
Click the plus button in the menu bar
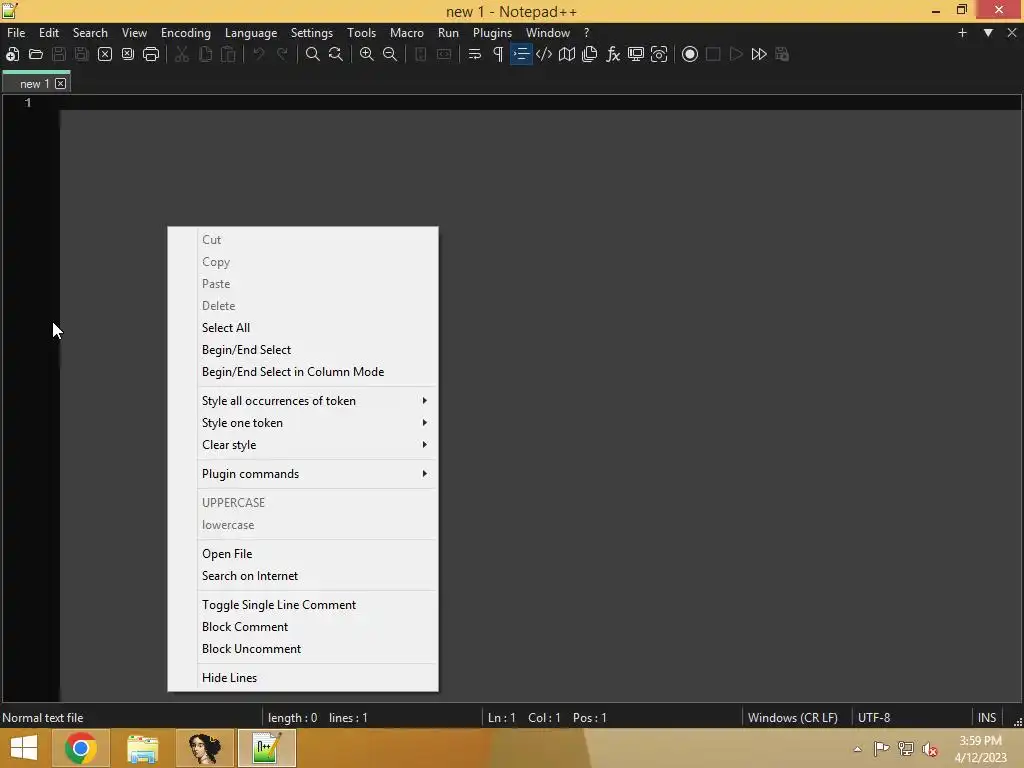[x=962, y=33]
